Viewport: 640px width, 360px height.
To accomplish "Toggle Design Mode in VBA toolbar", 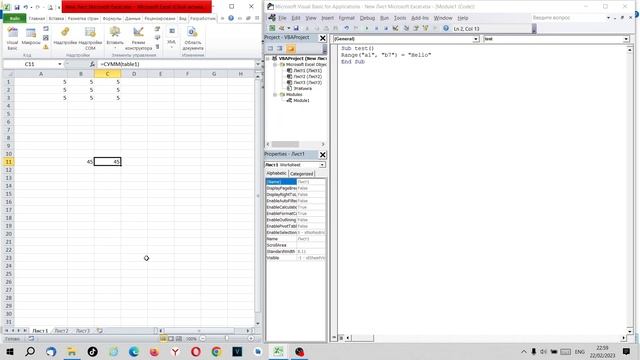I will coord(396,28).
